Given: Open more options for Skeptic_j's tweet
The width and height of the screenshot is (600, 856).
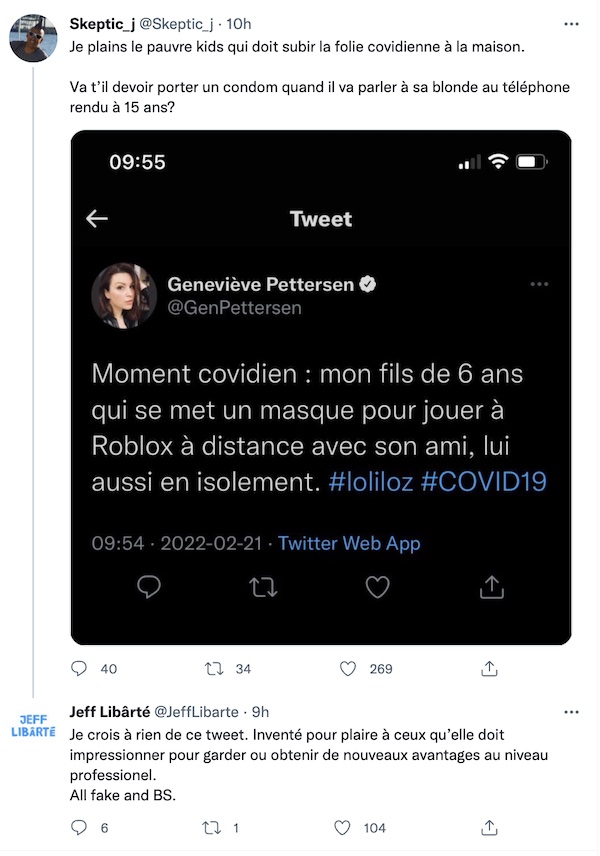Looking at the screenshot, I should point(571,24).
